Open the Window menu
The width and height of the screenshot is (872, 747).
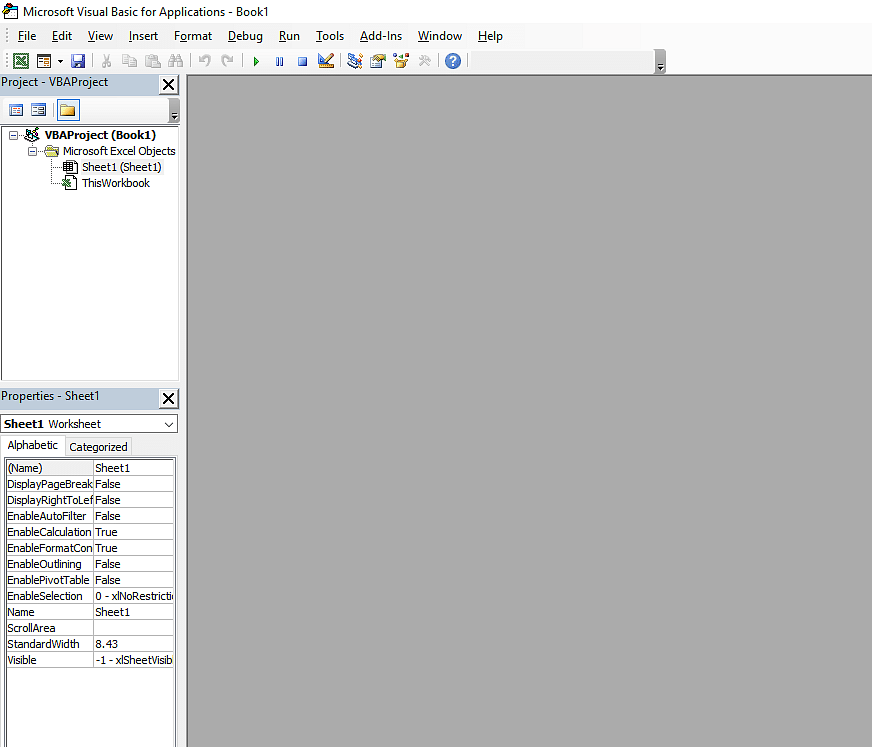click(440, 36)
